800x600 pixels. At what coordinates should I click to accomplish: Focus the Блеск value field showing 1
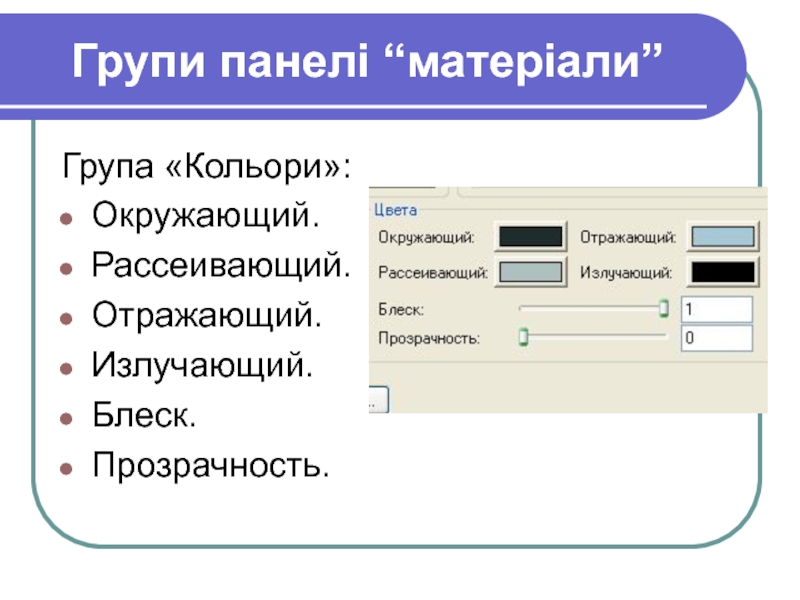[716, 310]
